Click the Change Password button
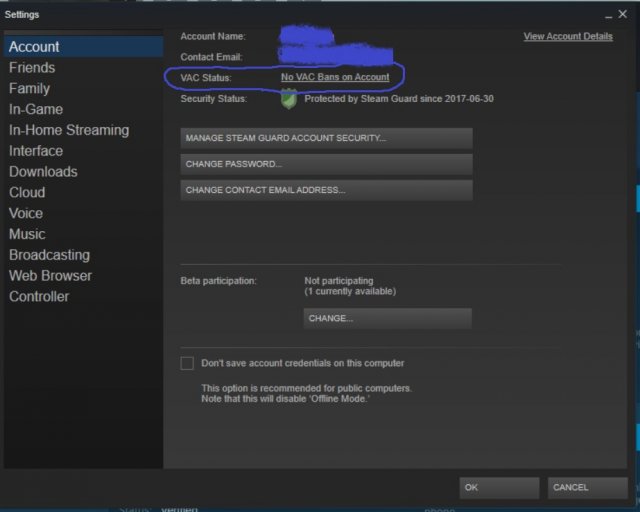 pos(327,164)
